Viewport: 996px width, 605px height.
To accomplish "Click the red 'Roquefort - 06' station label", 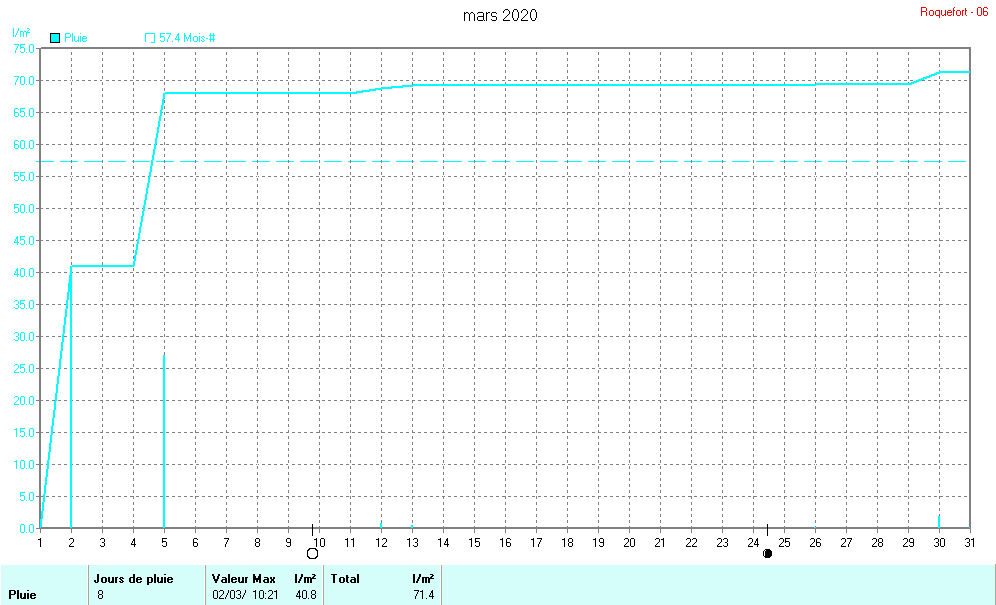I will (953, 12).
